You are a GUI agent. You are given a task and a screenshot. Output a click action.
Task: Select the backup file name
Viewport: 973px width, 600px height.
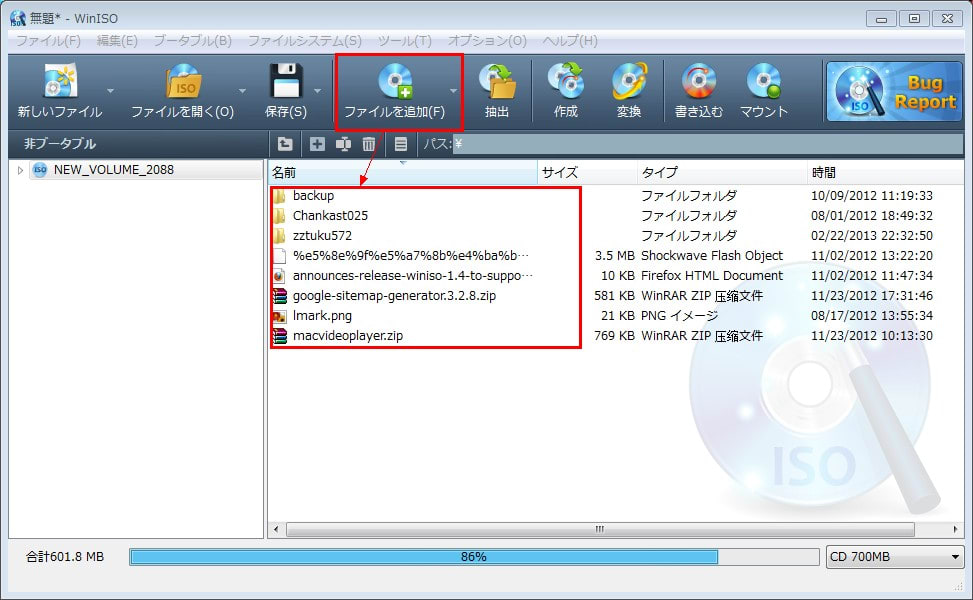coord(313,196)
